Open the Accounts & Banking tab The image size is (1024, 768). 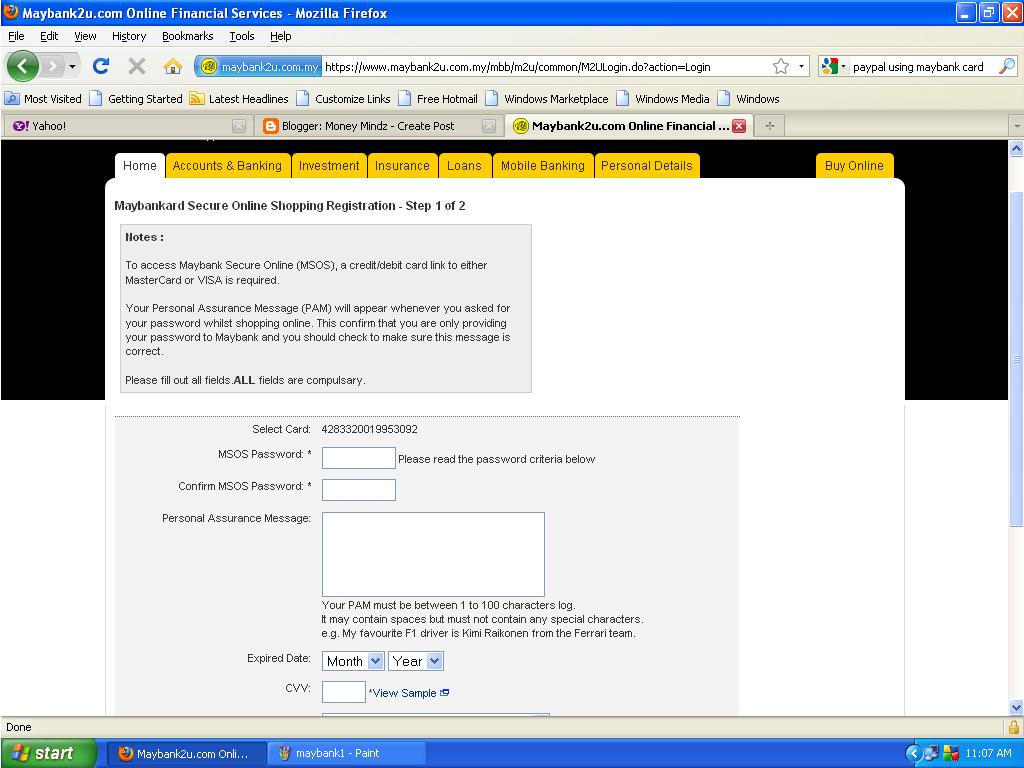227,166
